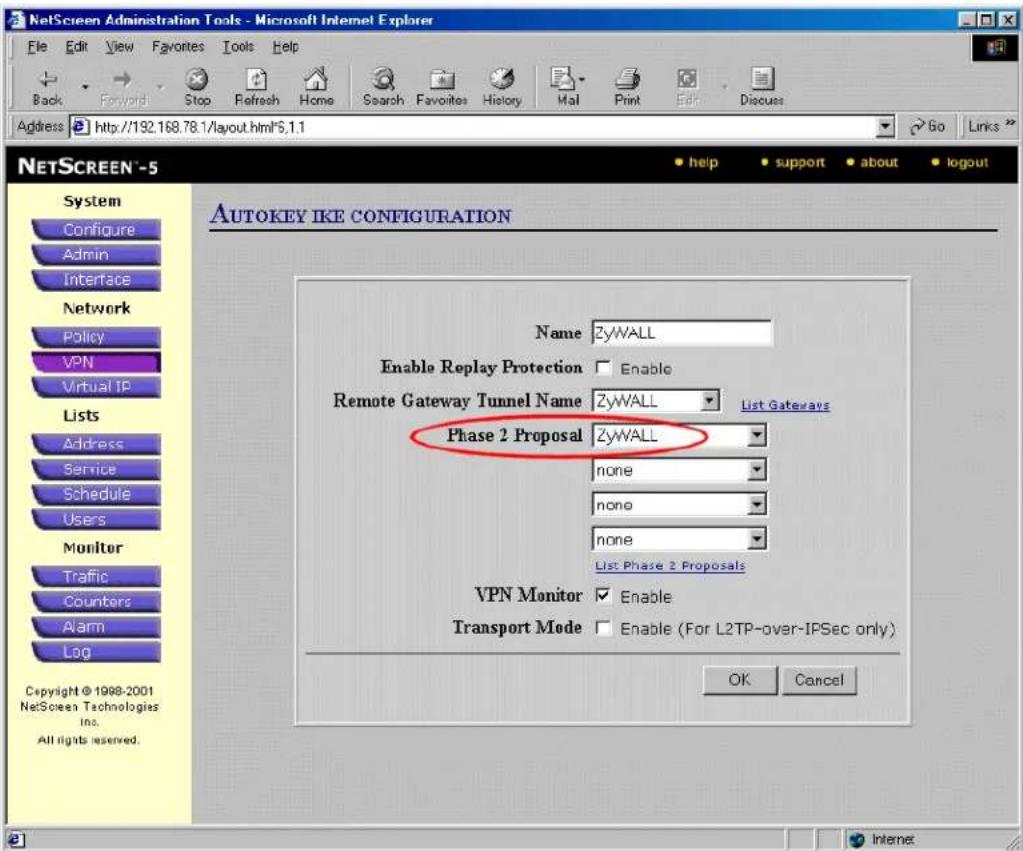Open the Favorites menu

[177, 47]
